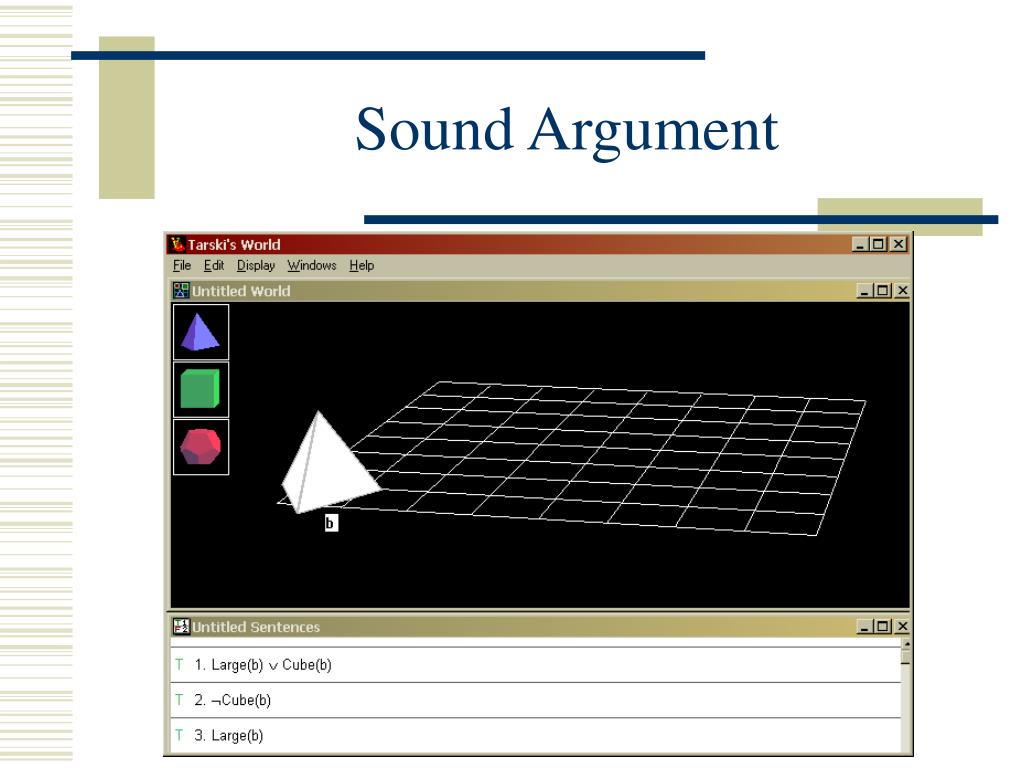Open the Windows menu

click(x=312, y=265)
